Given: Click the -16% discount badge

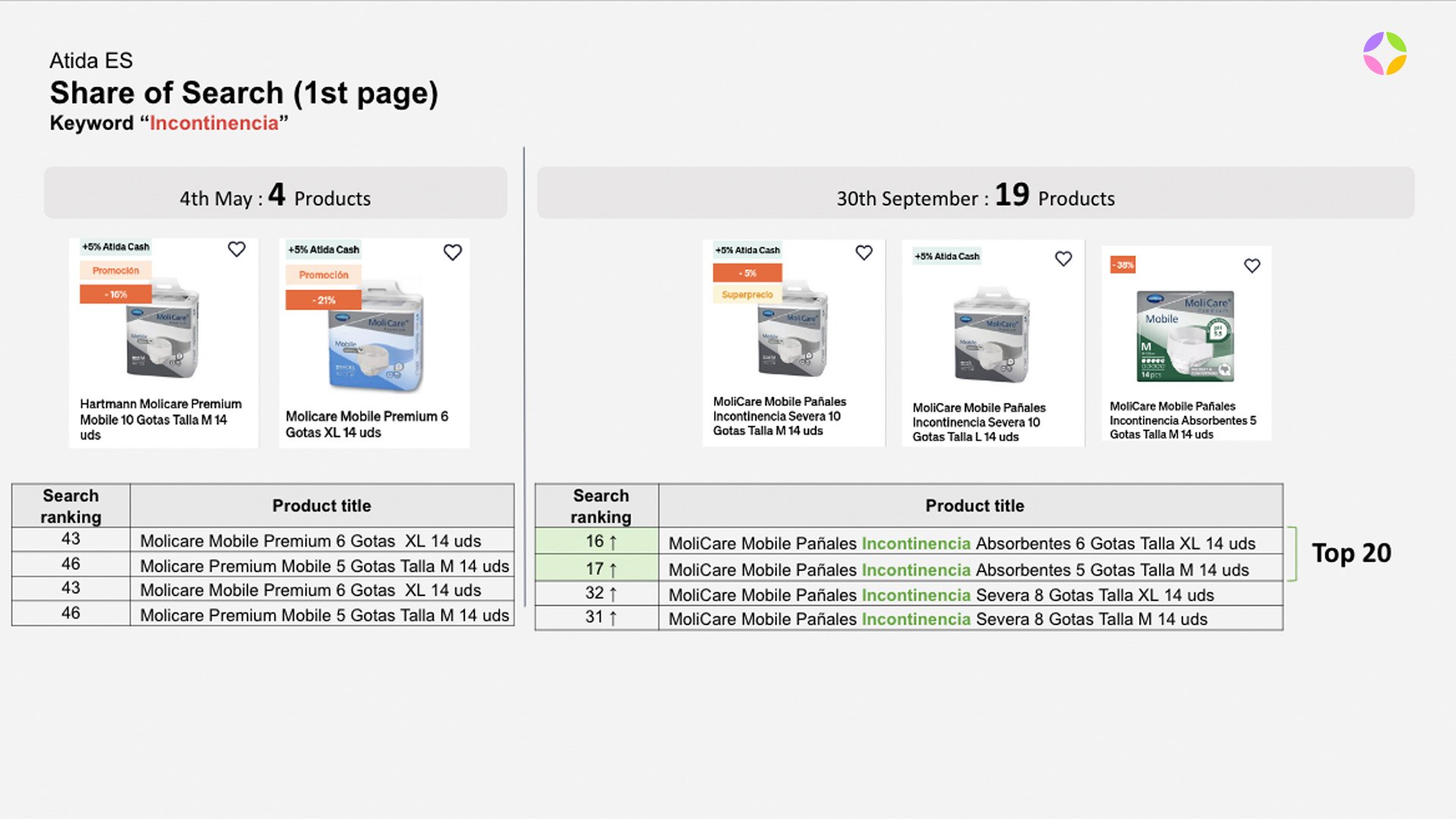Looking at the screenshot, I should tap(116, 294).
